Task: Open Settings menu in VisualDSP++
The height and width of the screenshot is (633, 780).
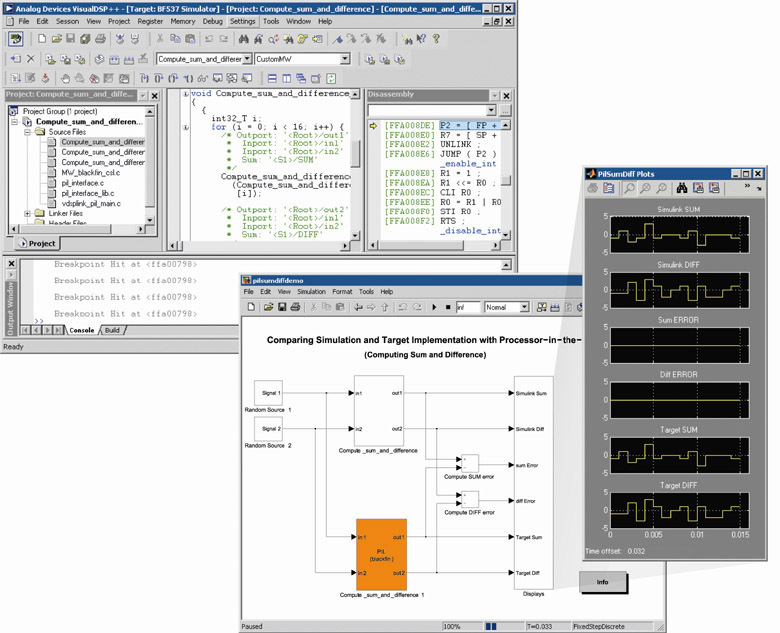Action: click(242, 21)
